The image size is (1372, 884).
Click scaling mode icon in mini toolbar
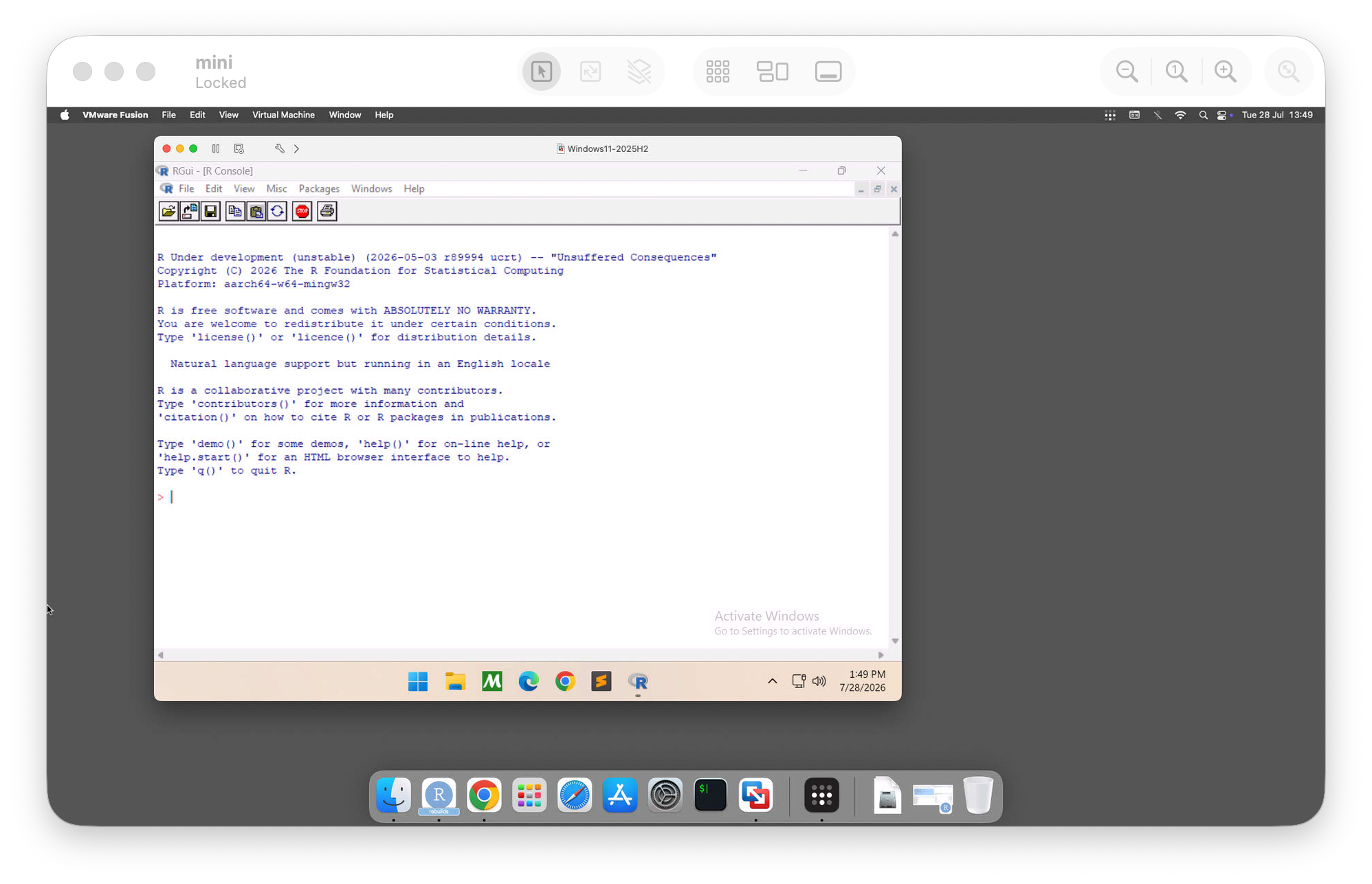590,71
